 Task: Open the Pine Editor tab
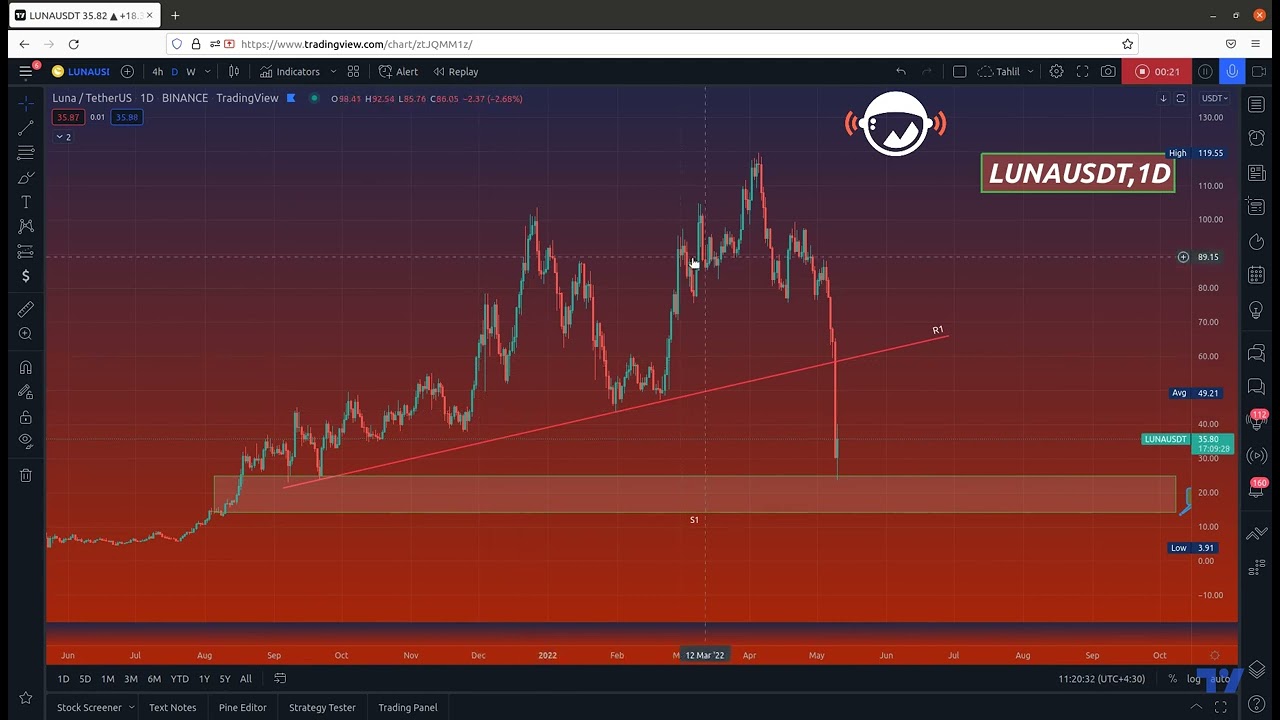pyautogui.click(x=243, y=707)
